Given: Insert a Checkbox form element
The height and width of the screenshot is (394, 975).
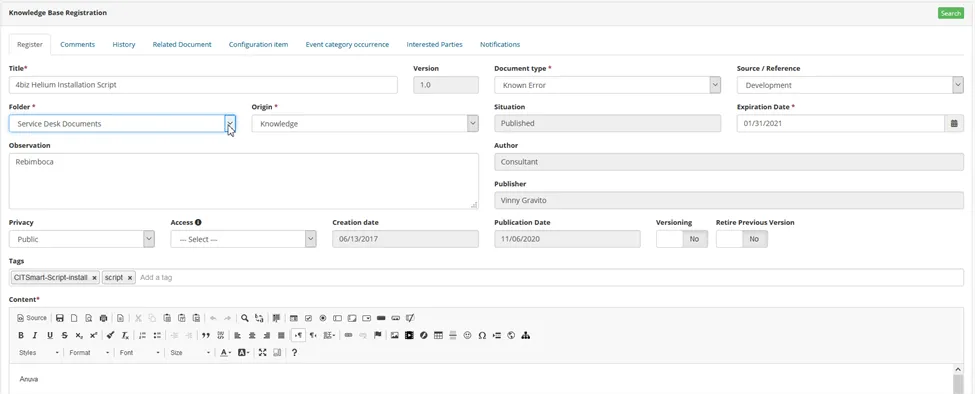Looking at the screenshot, I should [308, 318].
